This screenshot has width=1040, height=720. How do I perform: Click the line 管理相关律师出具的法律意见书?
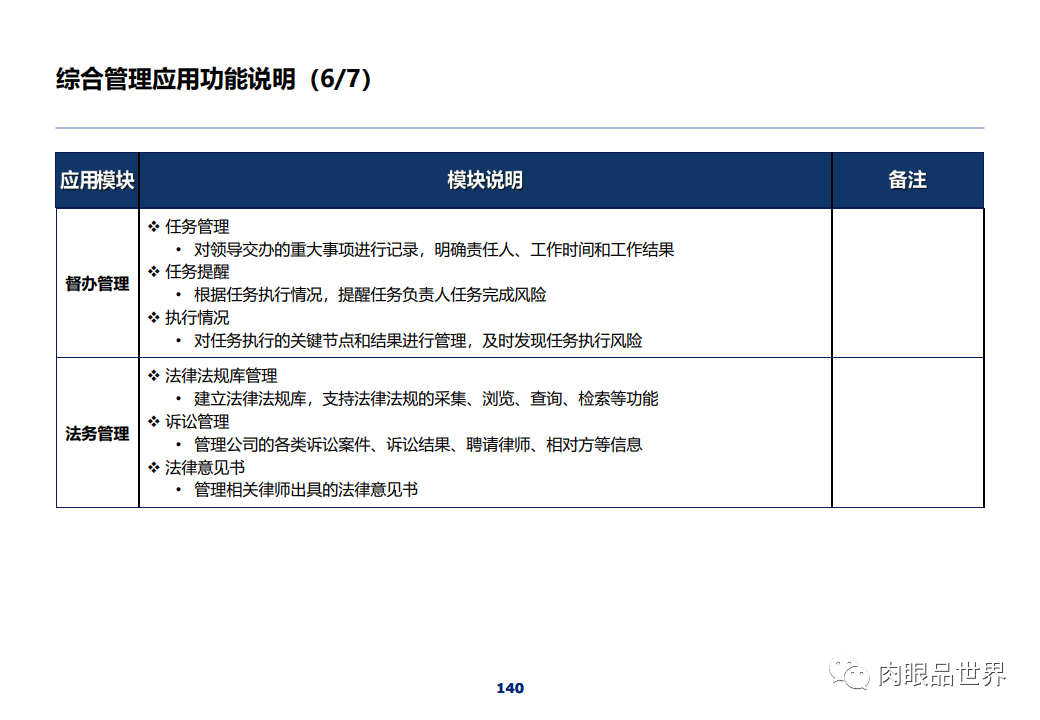306,490
